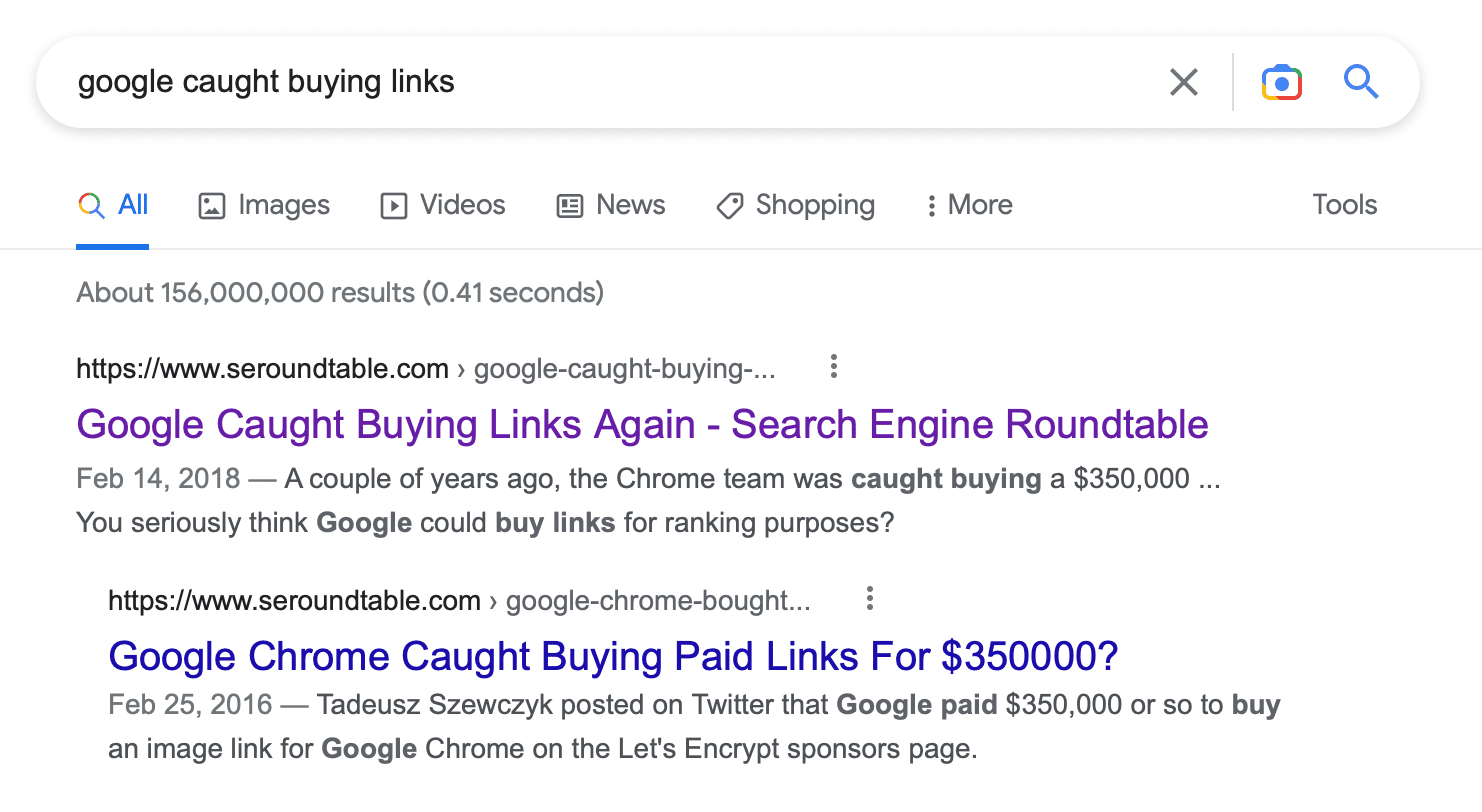Click the Shopping tag icon

click(730, 206)
